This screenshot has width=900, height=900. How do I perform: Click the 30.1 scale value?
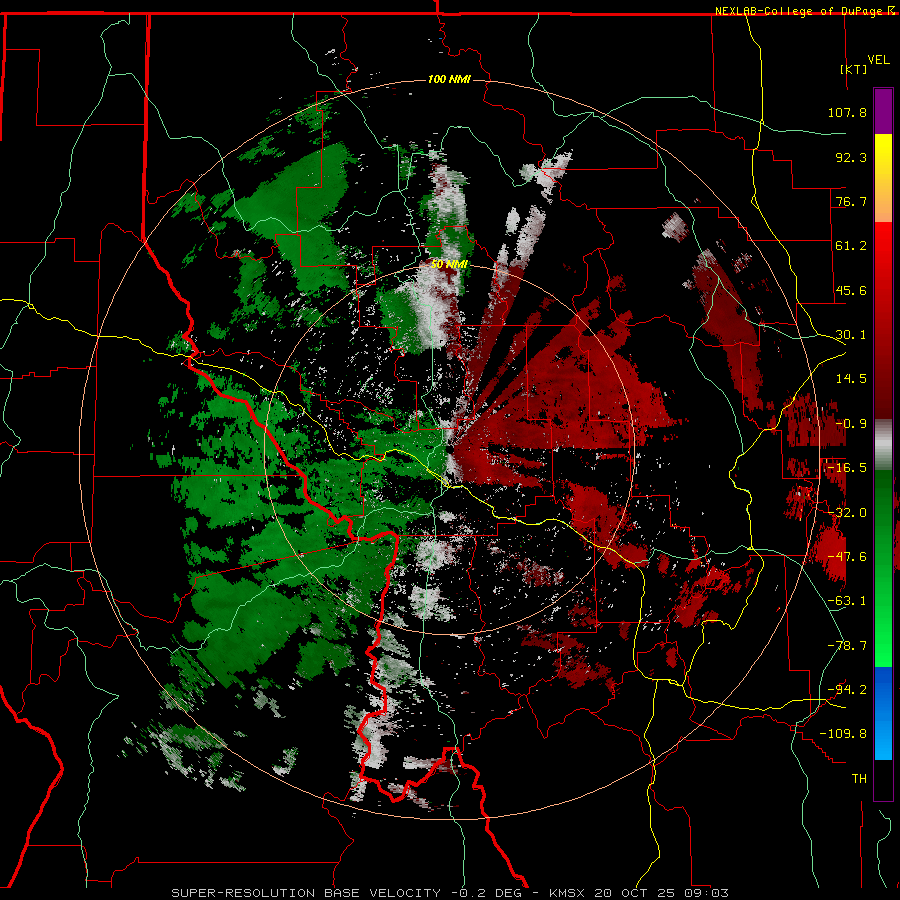[851, 335]
